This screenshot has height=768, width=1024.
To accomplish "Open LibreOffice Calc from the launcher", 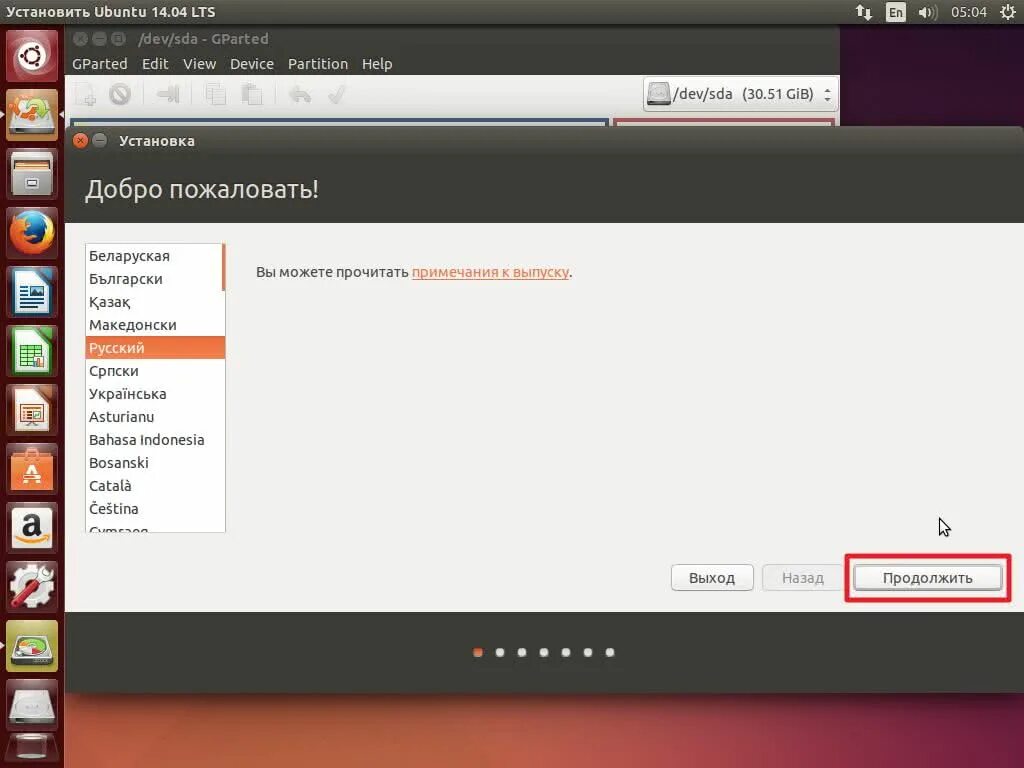I will point(31,351).
